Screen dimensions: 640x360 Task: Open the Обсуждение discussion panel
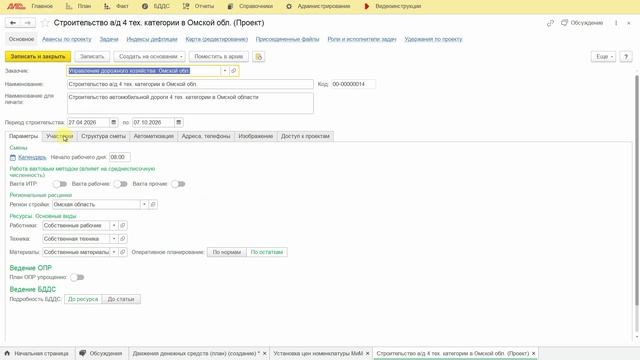[x=582, y=23]
